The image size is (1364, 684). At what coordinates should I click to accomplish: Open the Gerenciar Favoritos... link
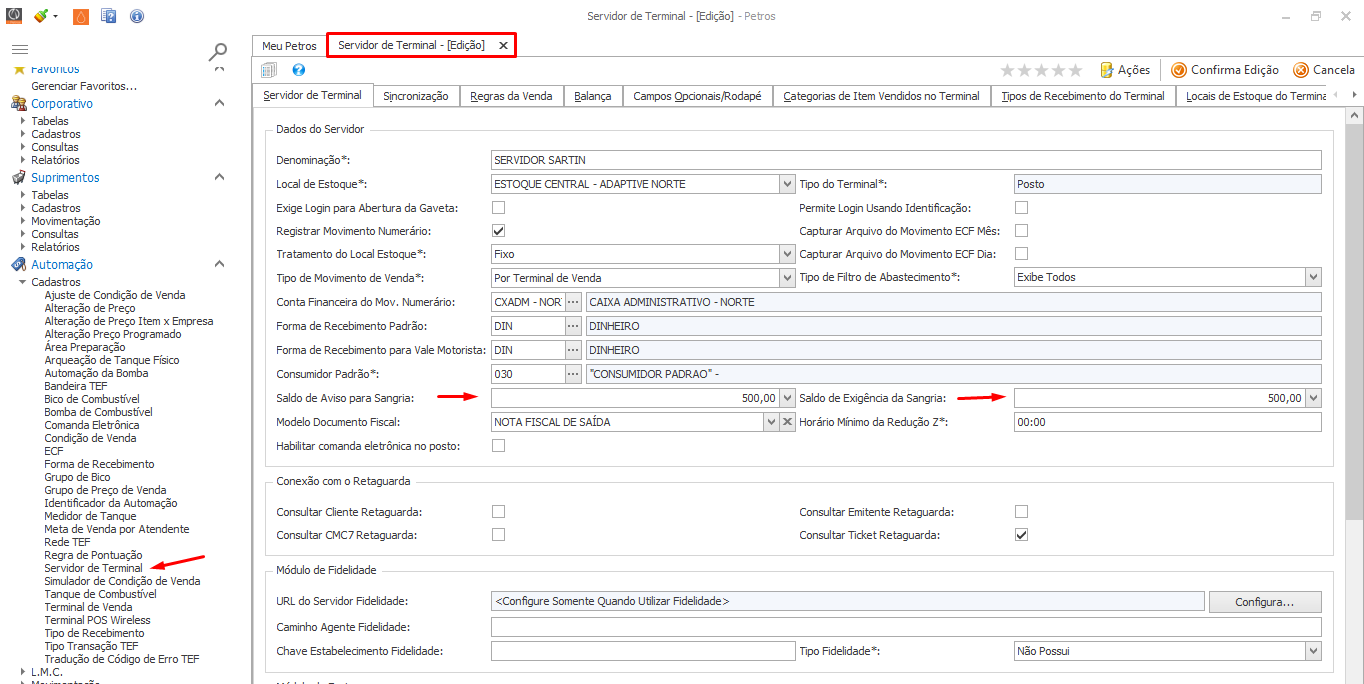coord(84,86)
